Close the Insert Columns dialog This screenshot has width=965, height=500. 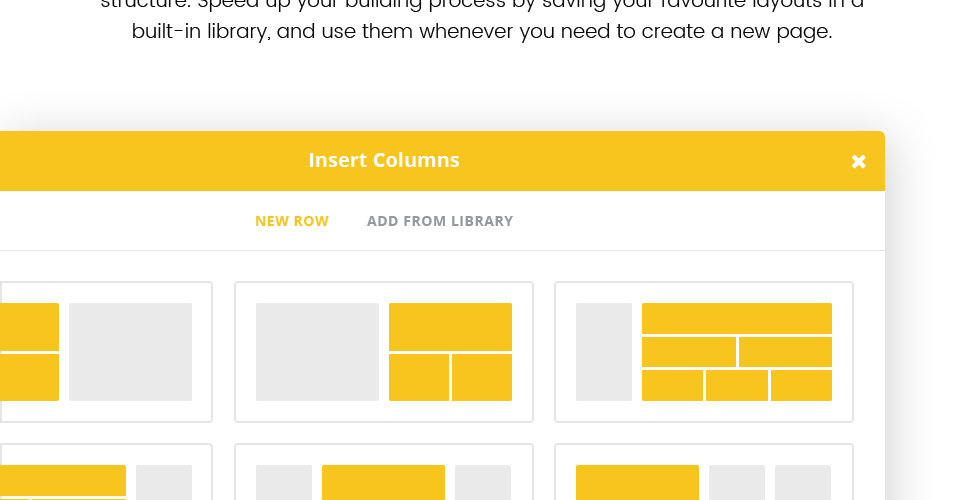coord(858,161)
